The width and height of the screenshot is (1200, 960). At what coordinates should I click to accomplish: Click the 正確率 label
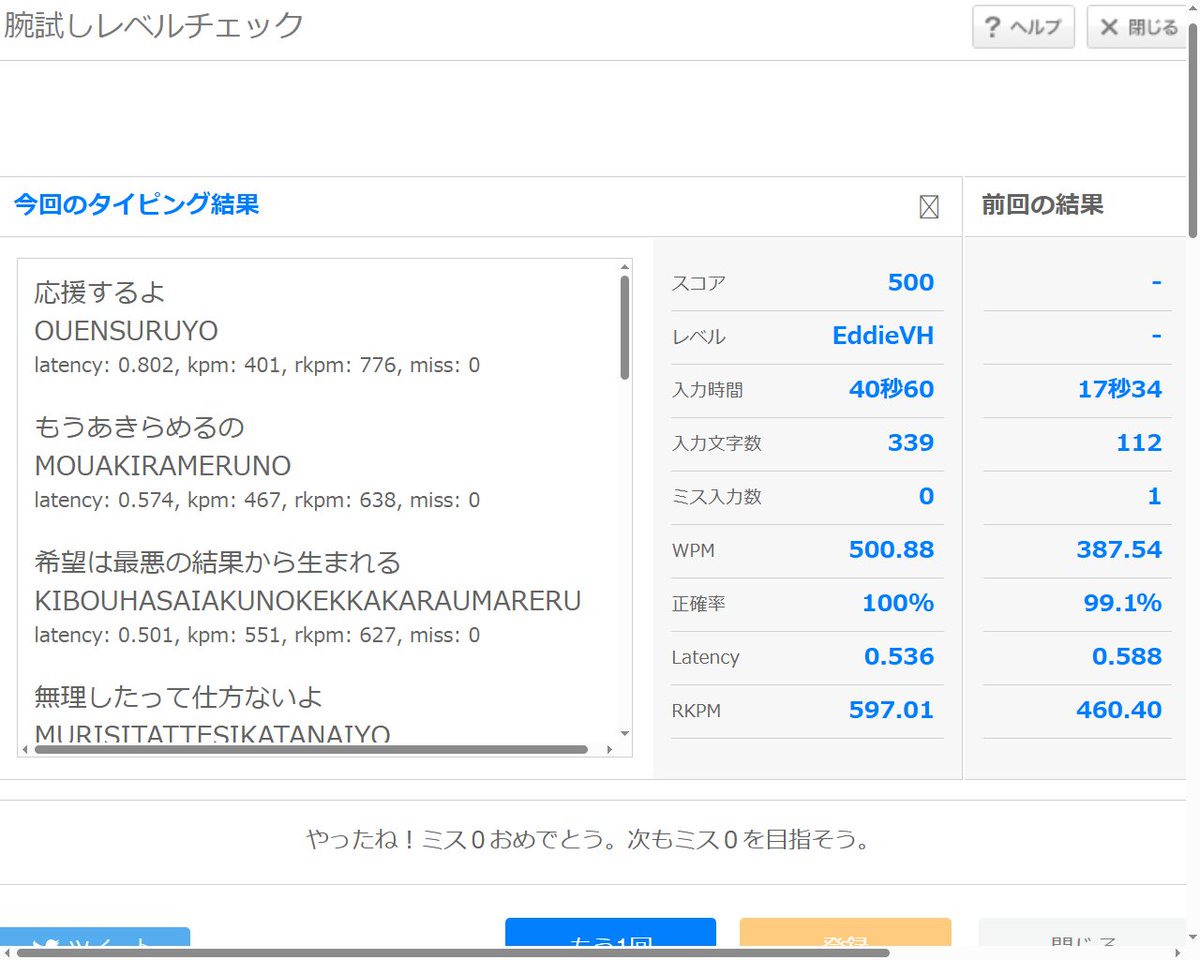point(698,604)
